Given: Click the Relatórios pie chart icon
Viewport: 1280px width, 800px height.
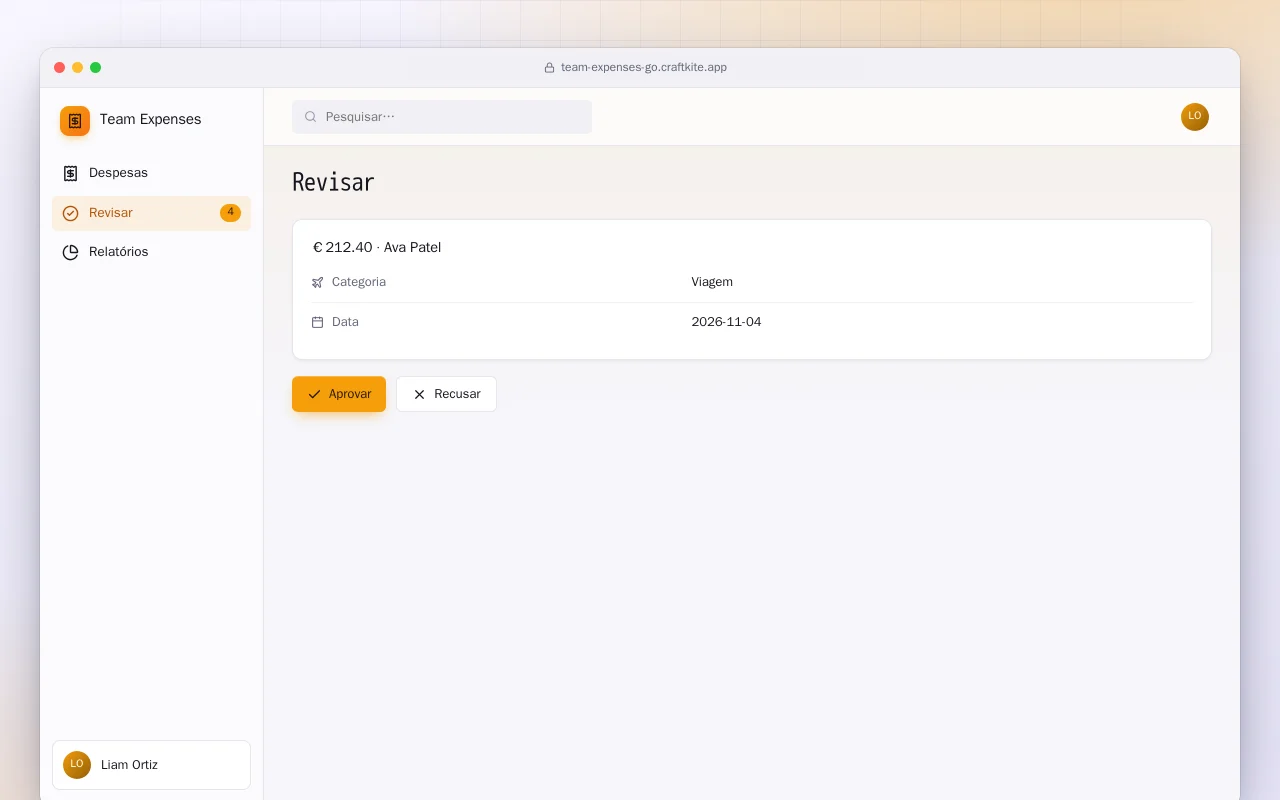Looking at the screenshot, I should 70,252.
